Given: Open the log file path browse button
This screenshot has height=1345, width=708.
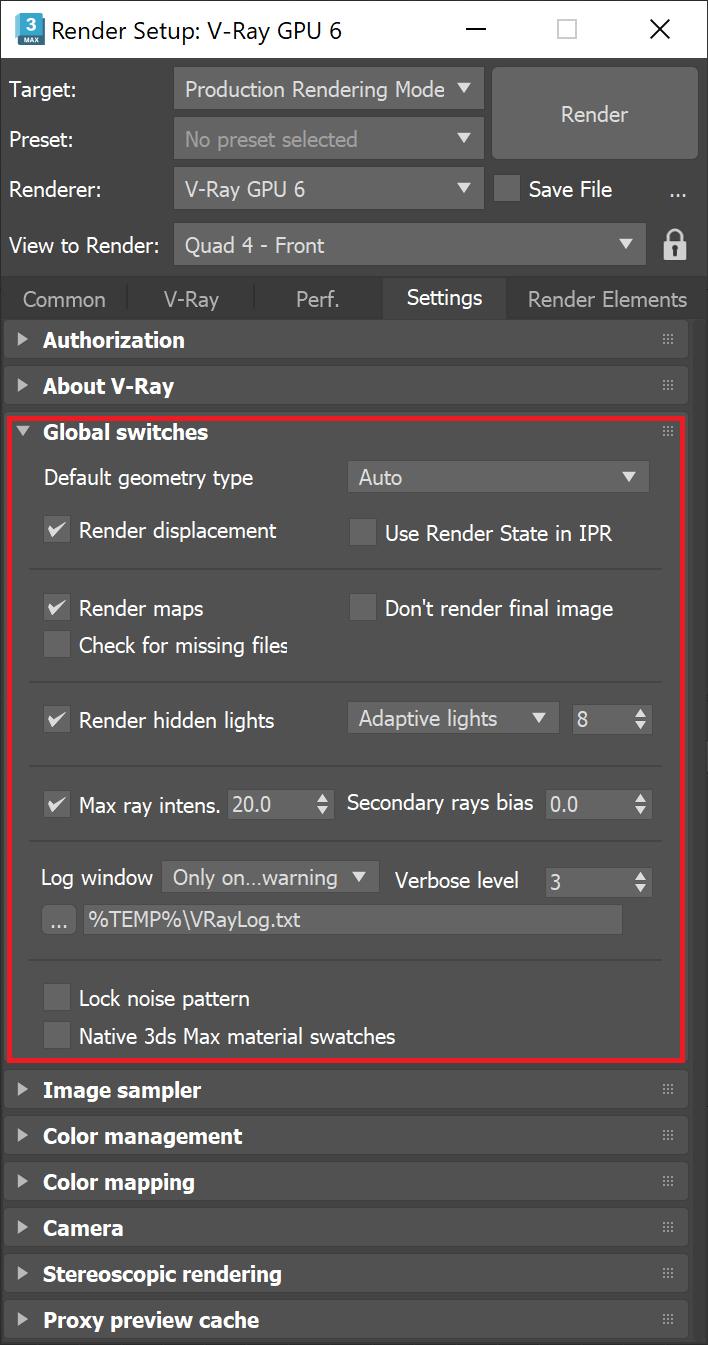Looking at the screenshot, I should coord(58,919).
